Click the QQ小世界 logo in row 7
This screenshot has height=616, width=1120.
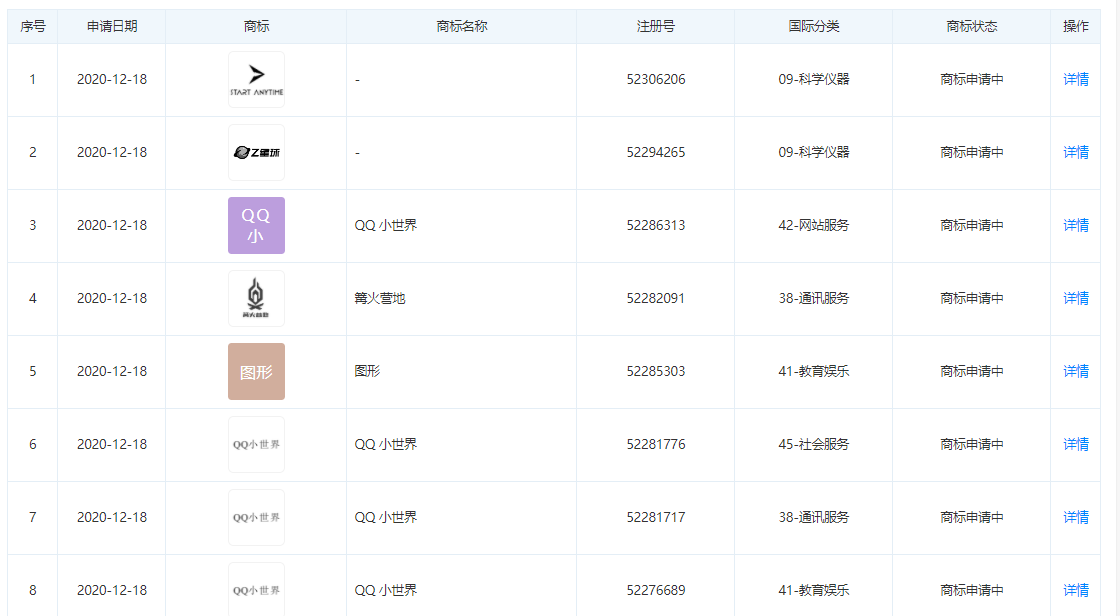pyautogui.click(x=256, y=518)
